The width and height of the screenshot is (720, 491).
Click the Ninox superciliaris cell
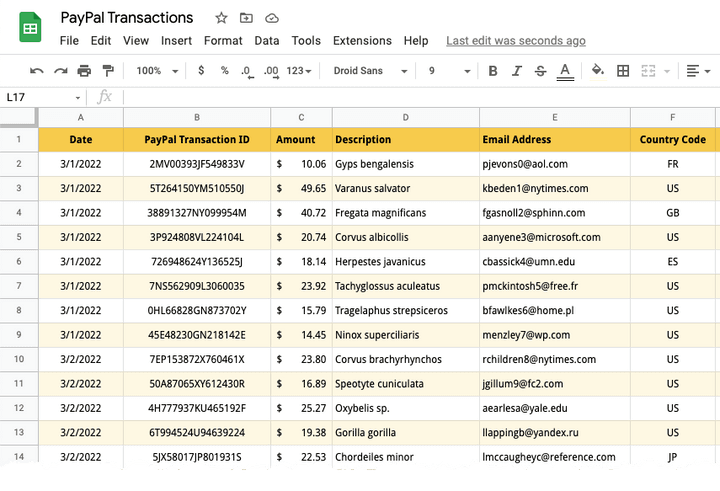(x=405, y=335)
